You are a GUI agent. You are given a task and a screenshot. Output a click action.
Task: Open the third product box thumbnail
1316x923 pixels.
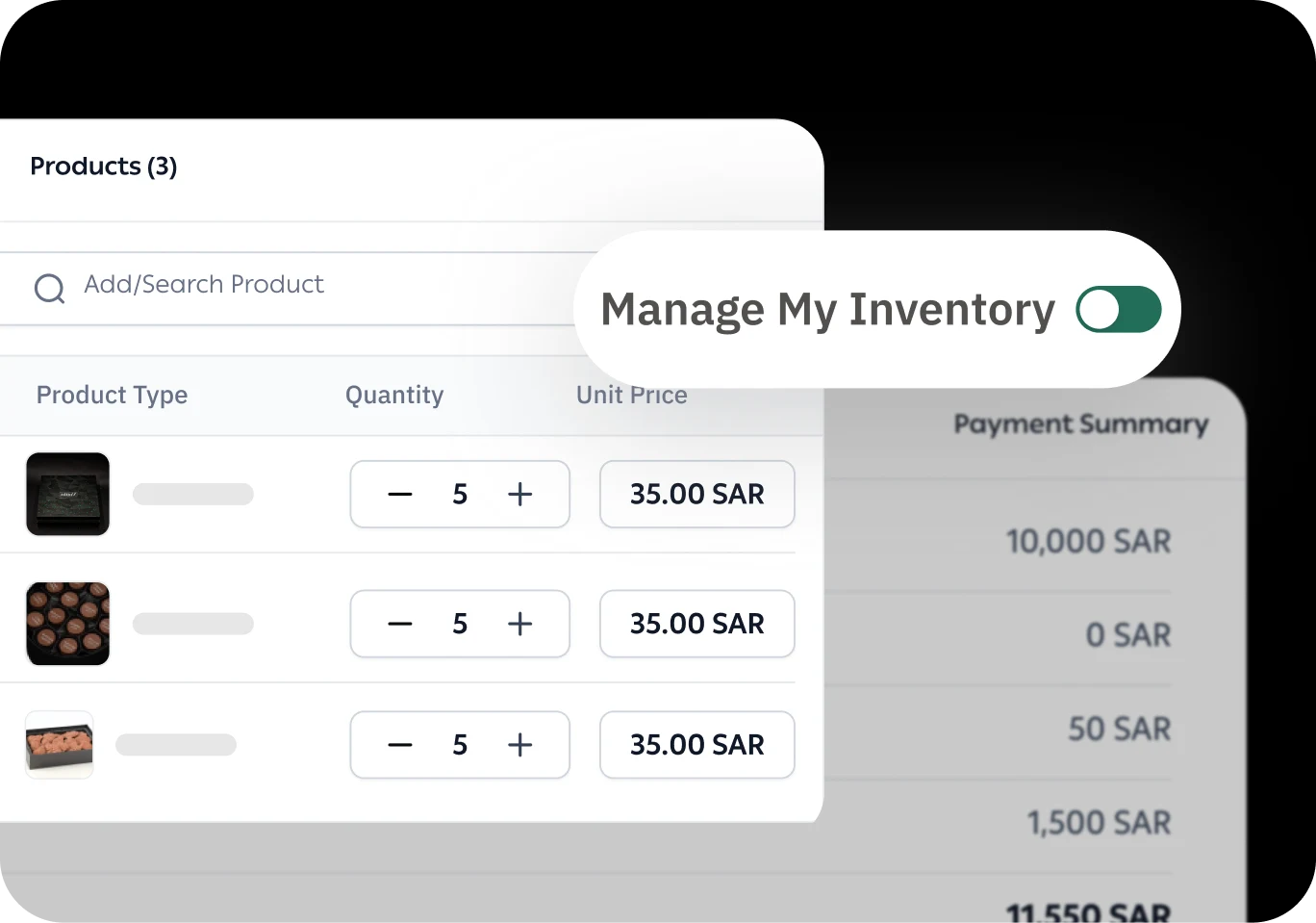click(x=60, y=744)
